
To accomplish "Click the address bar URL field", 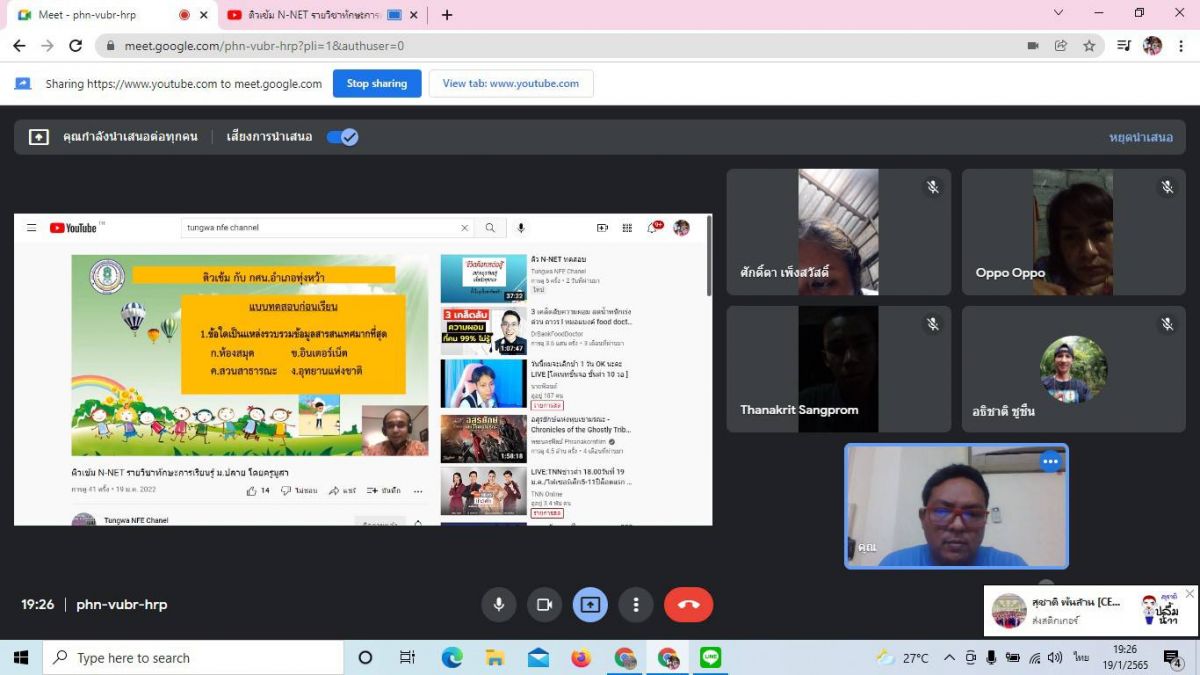I will tap(500, 46).
